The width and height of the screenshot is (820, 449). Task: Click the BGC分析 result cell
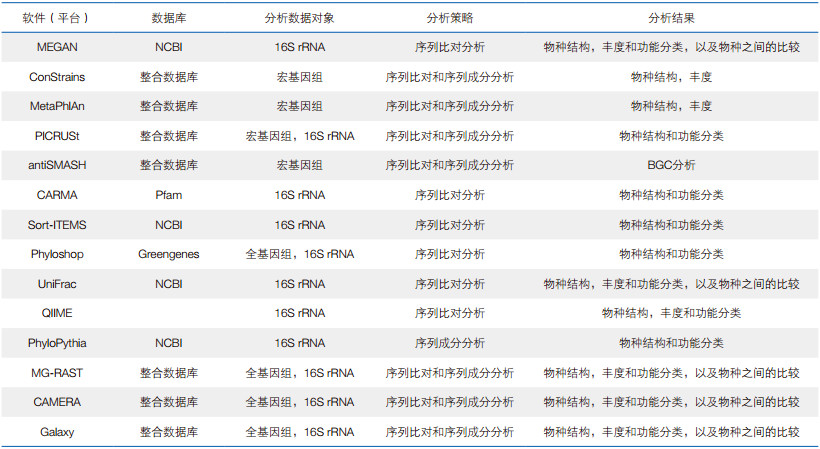pyautogui.click(x=671, y=165)
